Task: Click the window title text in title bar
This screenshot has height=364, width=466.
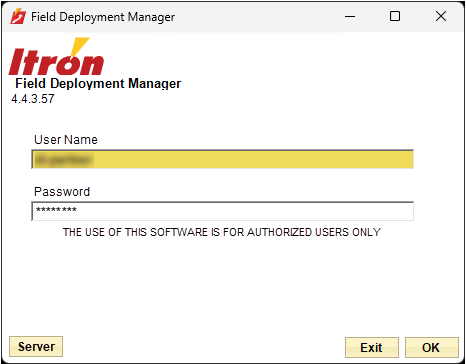Action: pyautogui.click(x=103, y=17)
